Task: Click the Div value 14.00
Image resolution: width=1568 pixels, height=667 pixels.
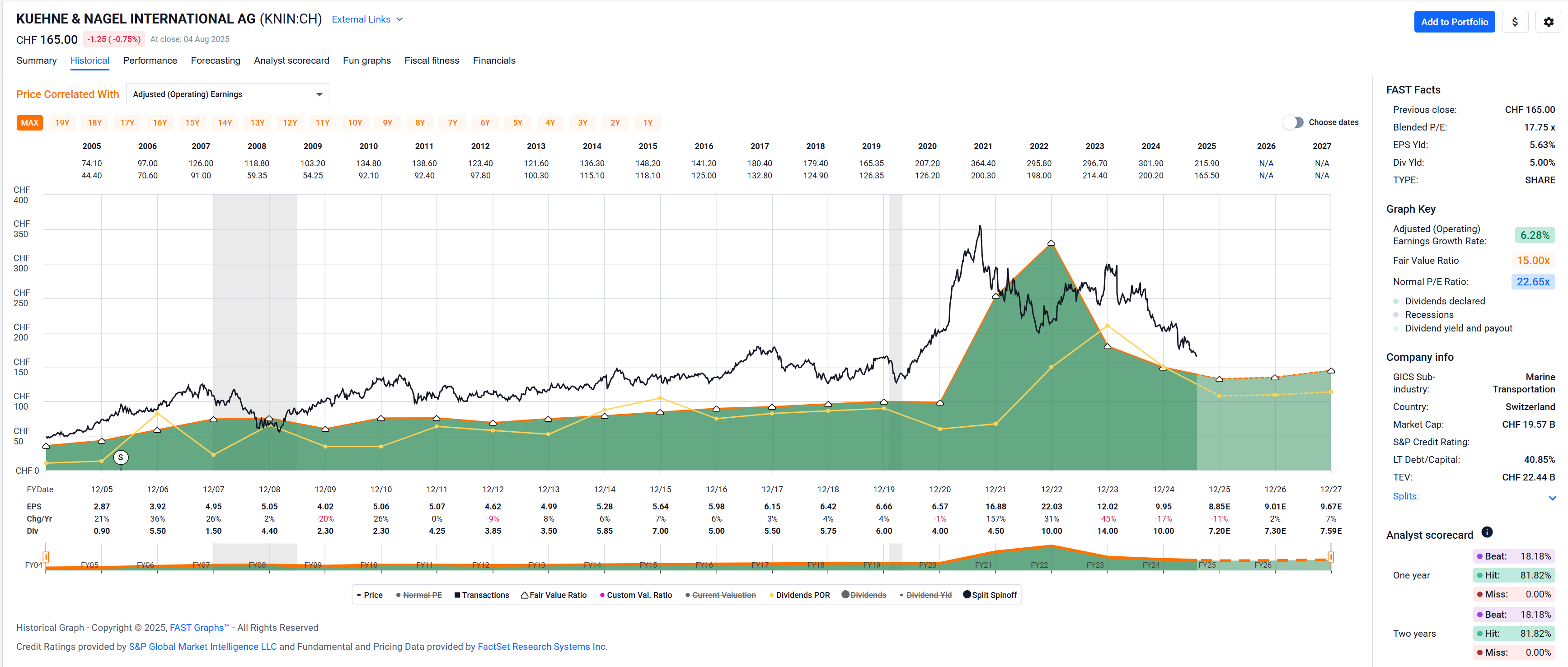Action: click(1107, 531)
